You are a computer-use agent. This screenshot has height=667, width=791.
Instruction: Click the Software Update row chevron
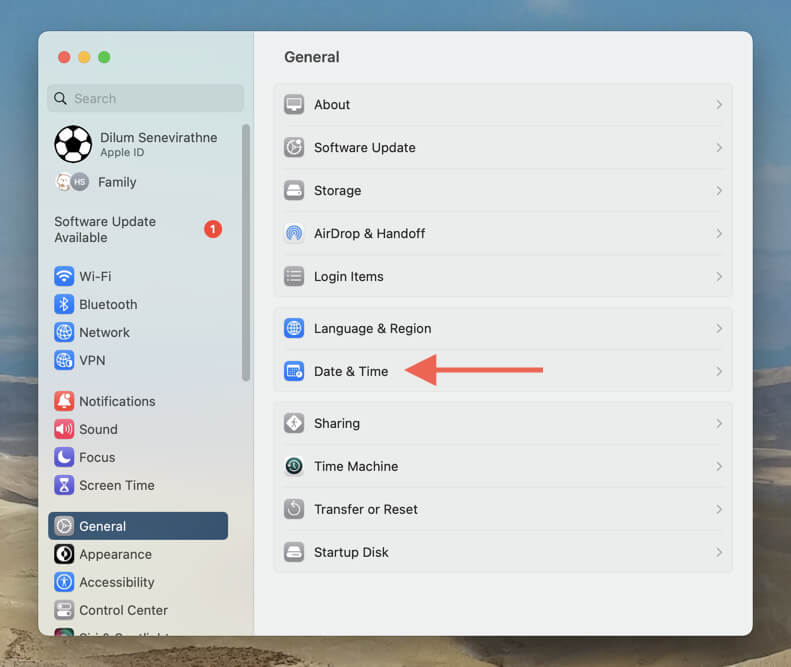coord(719,147)
